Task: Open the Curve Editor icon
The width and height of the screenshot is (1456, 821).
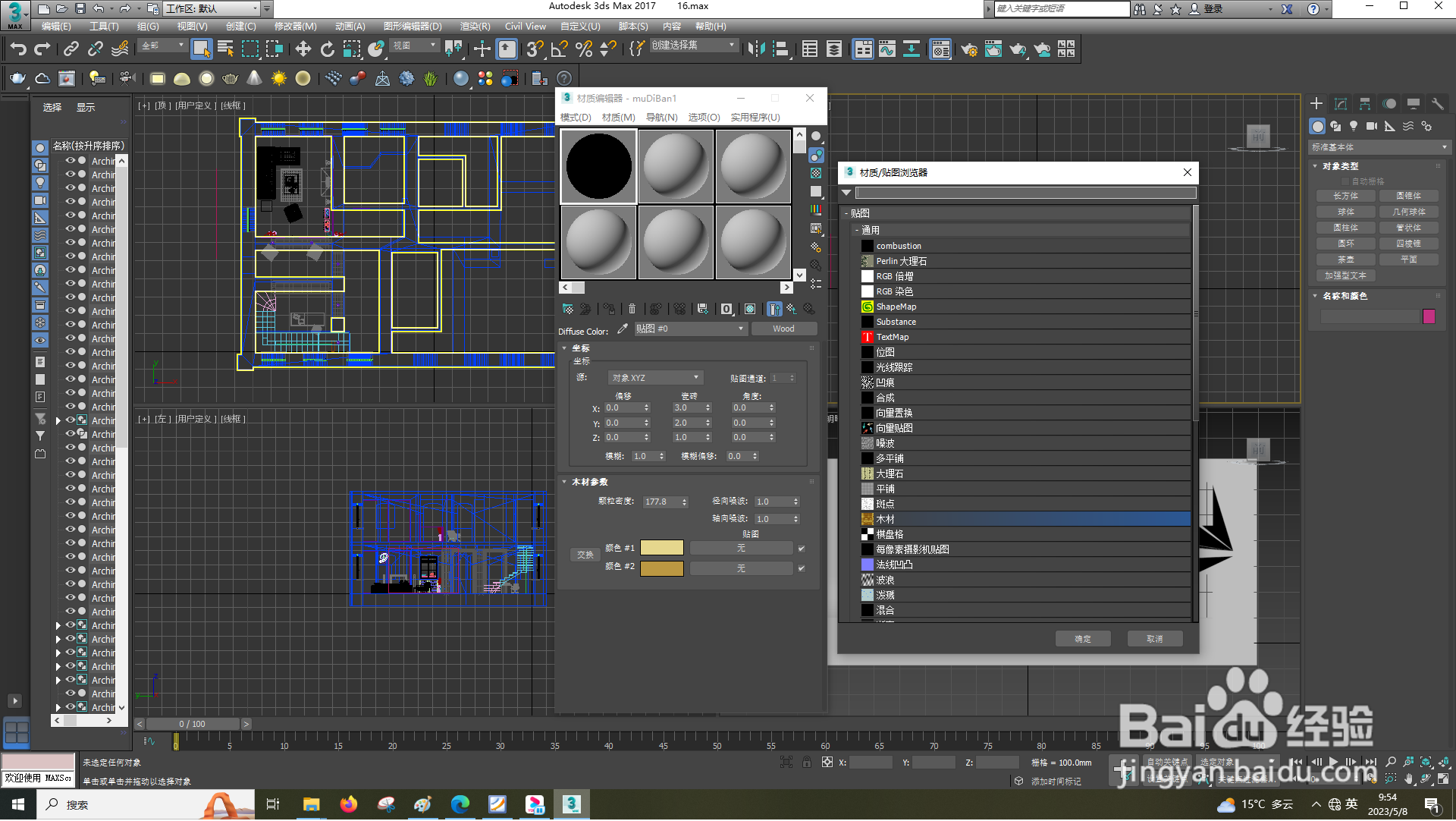Action: tap(887, 49)
